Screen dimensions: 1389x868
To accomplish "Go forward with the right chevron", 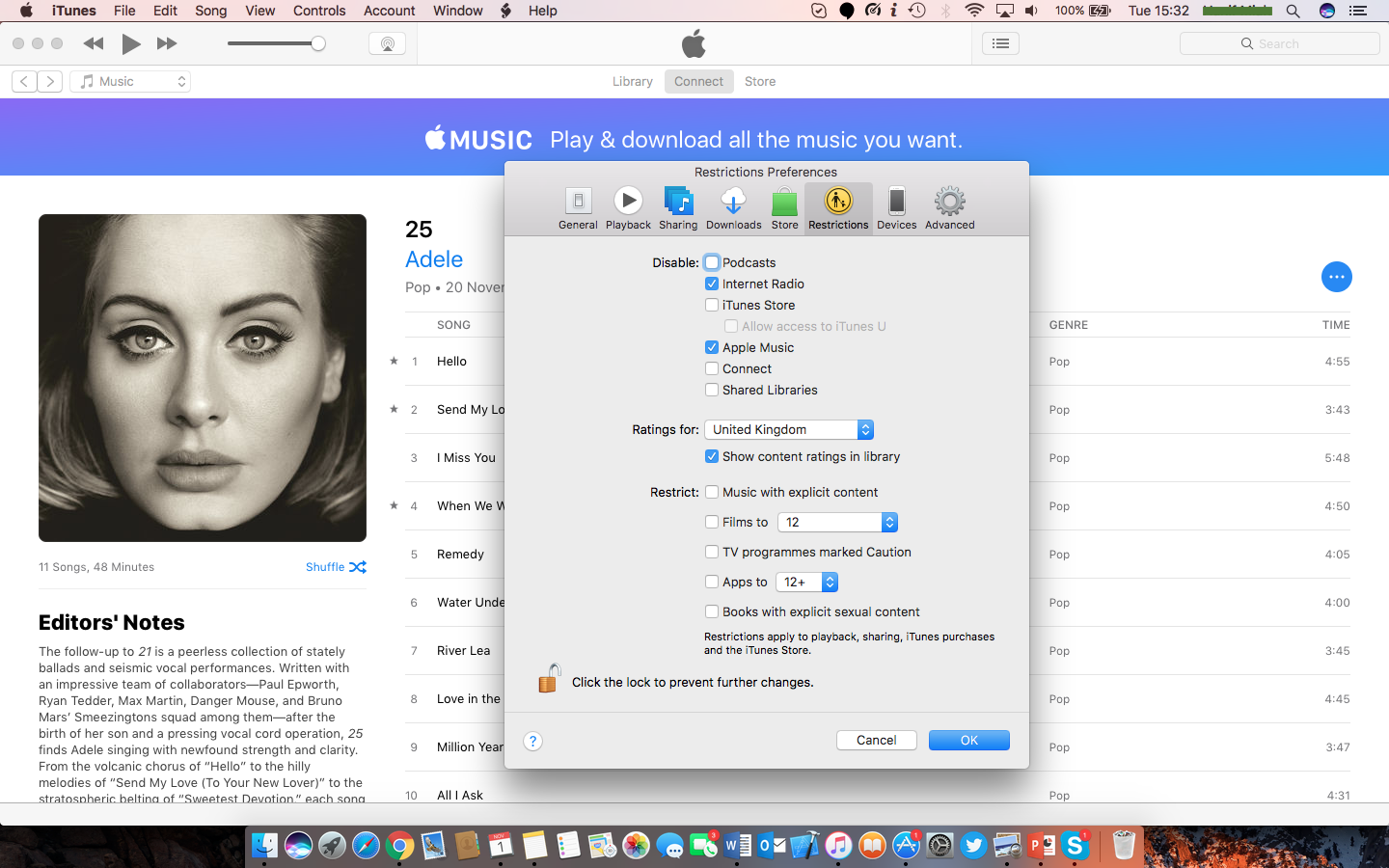I will pyautogui.click(x=50, y=82).
